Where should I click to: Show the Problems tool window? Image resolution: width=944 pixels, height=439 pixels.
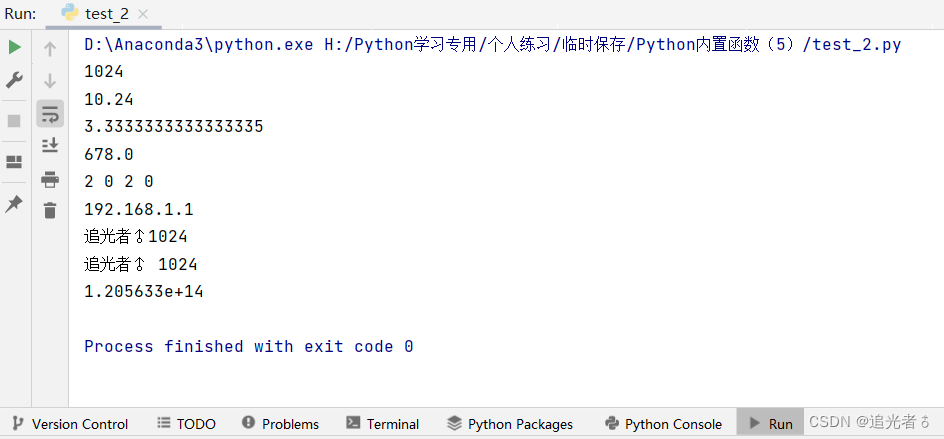tap(281, 424)
